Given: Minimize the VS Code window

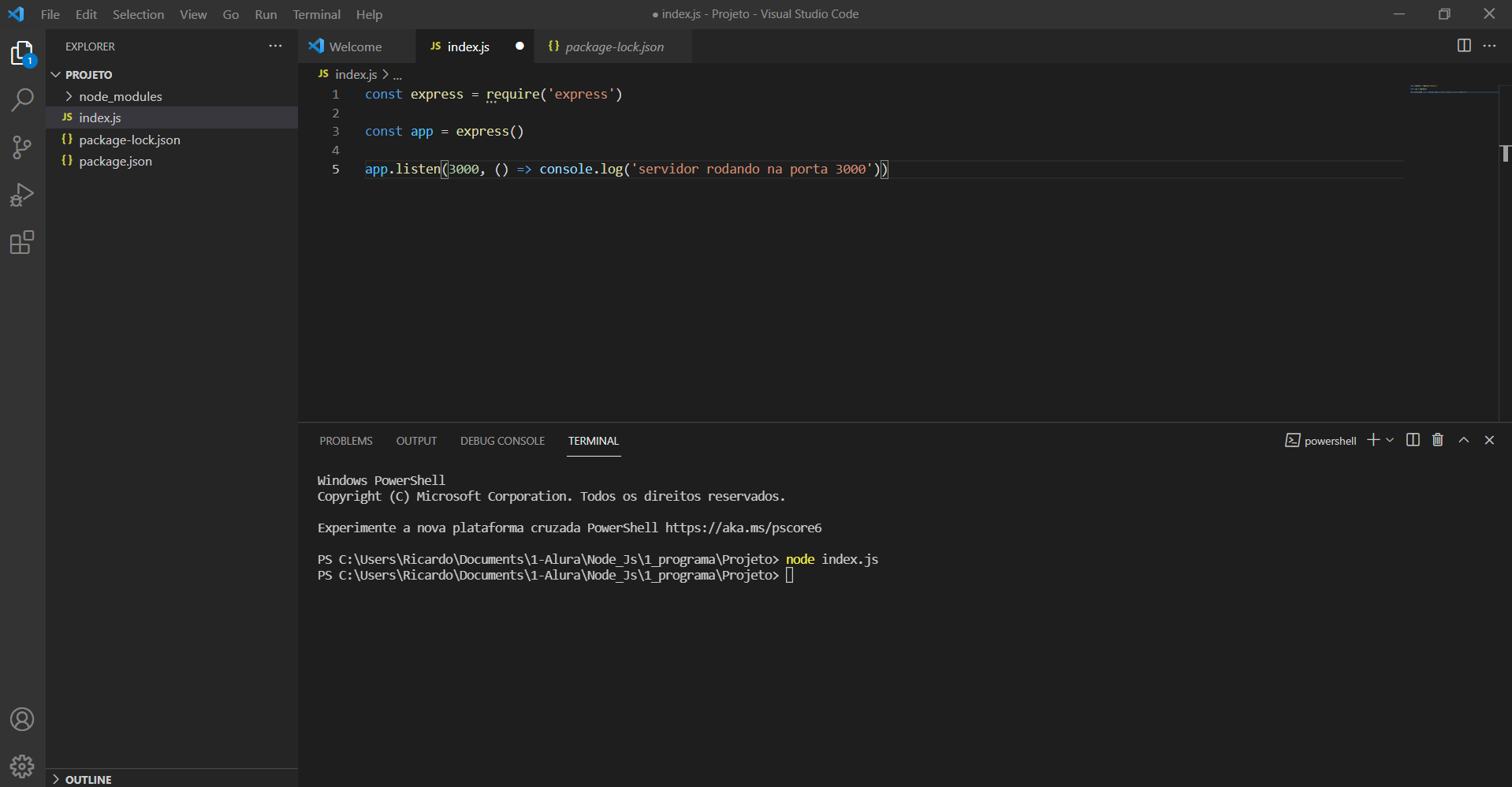Looking at the screenshot, I should point(1399,14).
